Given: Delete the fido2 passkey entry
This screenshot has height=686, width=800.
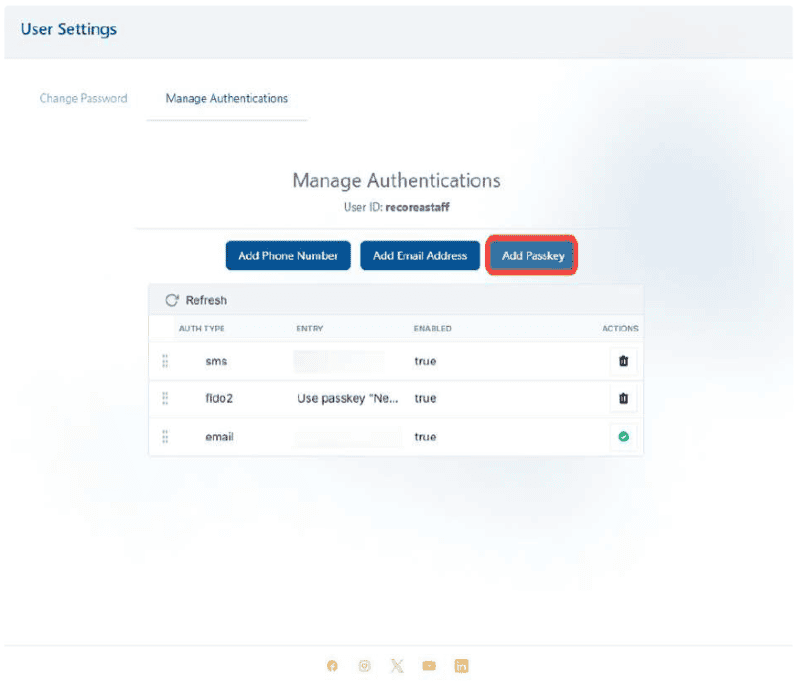Looking at the screenshot, I should [623, 398].
